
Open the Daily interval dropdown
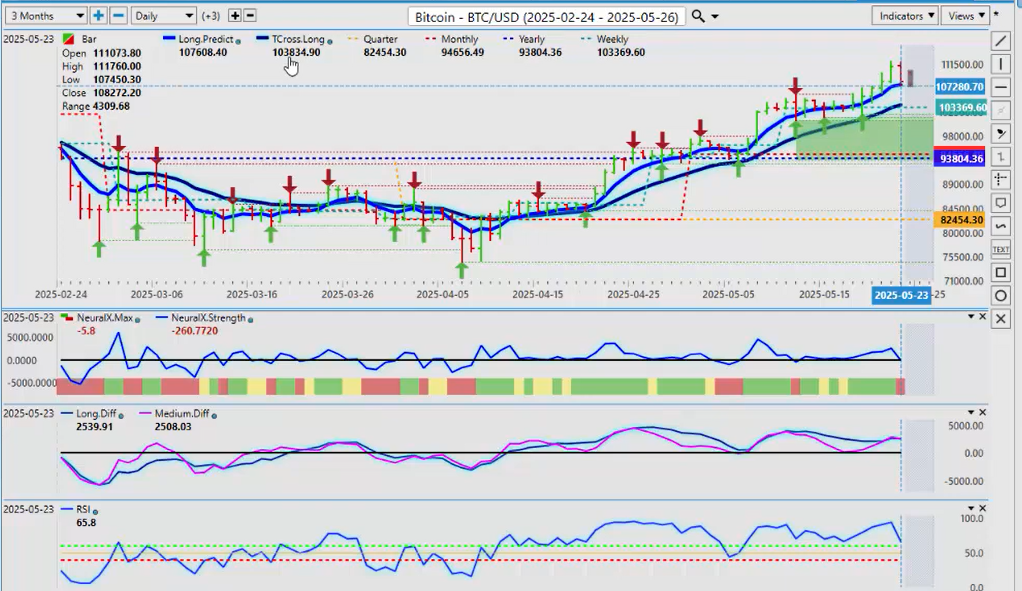tap(163, 16)
